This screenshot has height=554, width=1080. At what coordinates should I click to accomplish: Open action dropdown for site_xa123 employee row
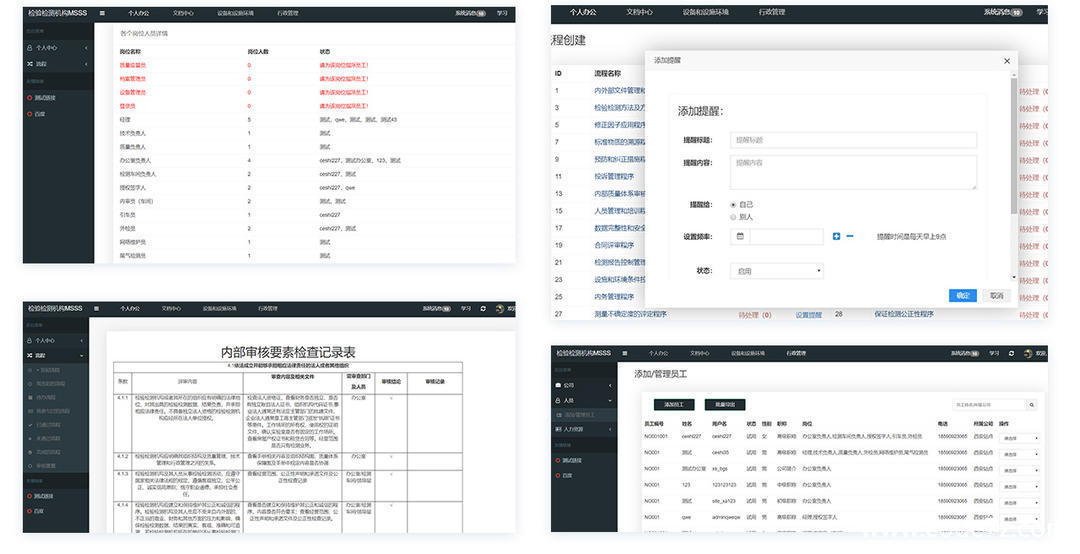pos(1019,503)
